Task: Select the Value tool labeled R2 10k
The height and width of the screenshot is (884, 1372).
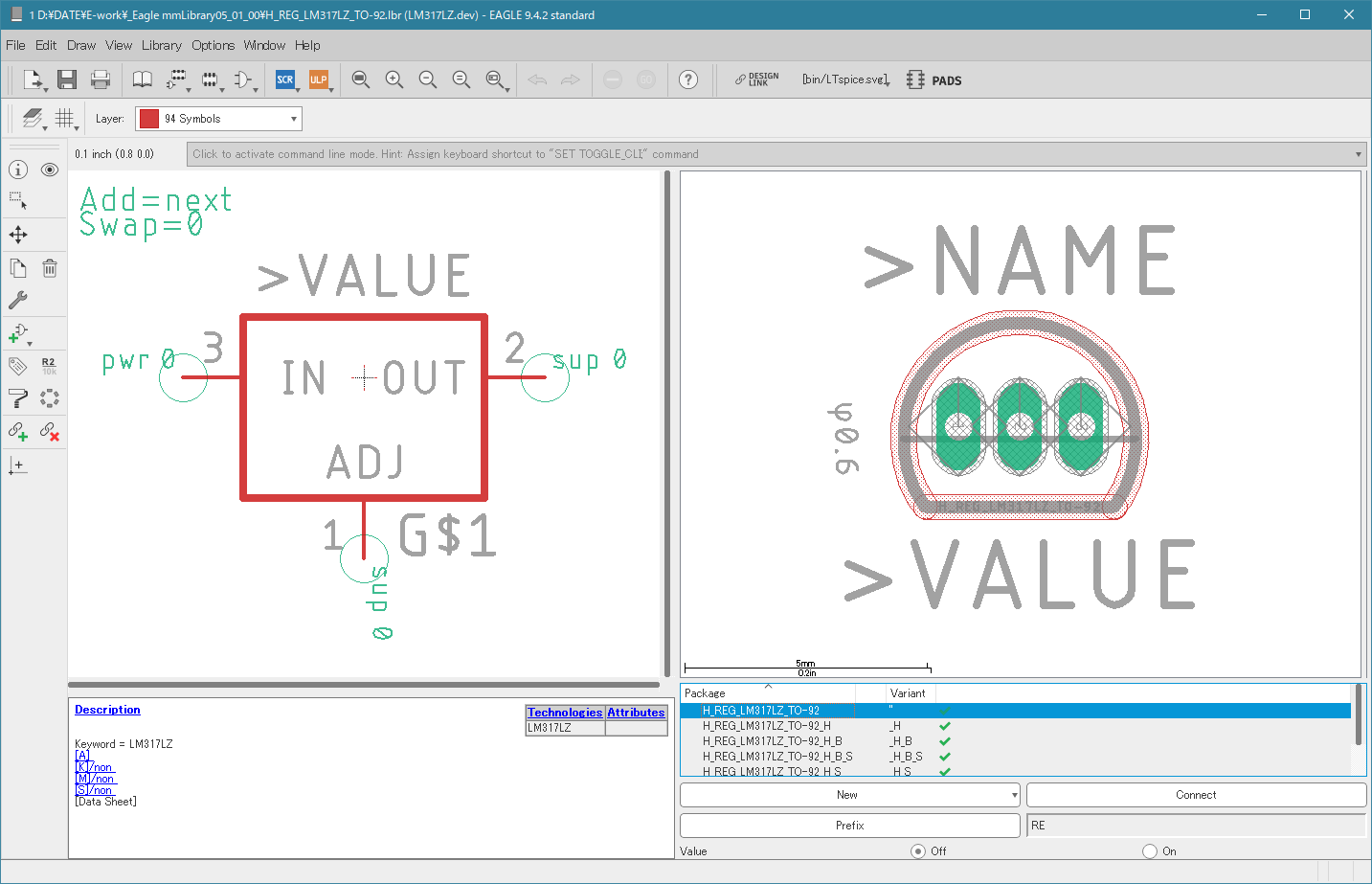Action: [49, 366]
